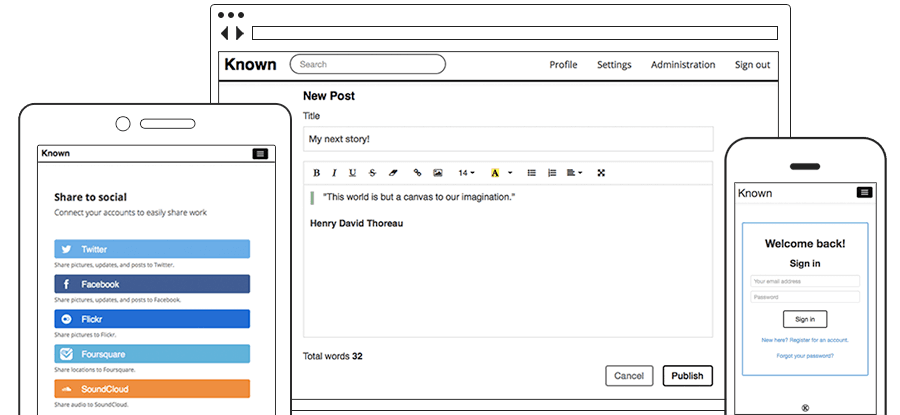Image resolution: width=900 pixels, height=415 pixels.
Task: Switch editor to fullscreen mode
Action: point(601,173)
